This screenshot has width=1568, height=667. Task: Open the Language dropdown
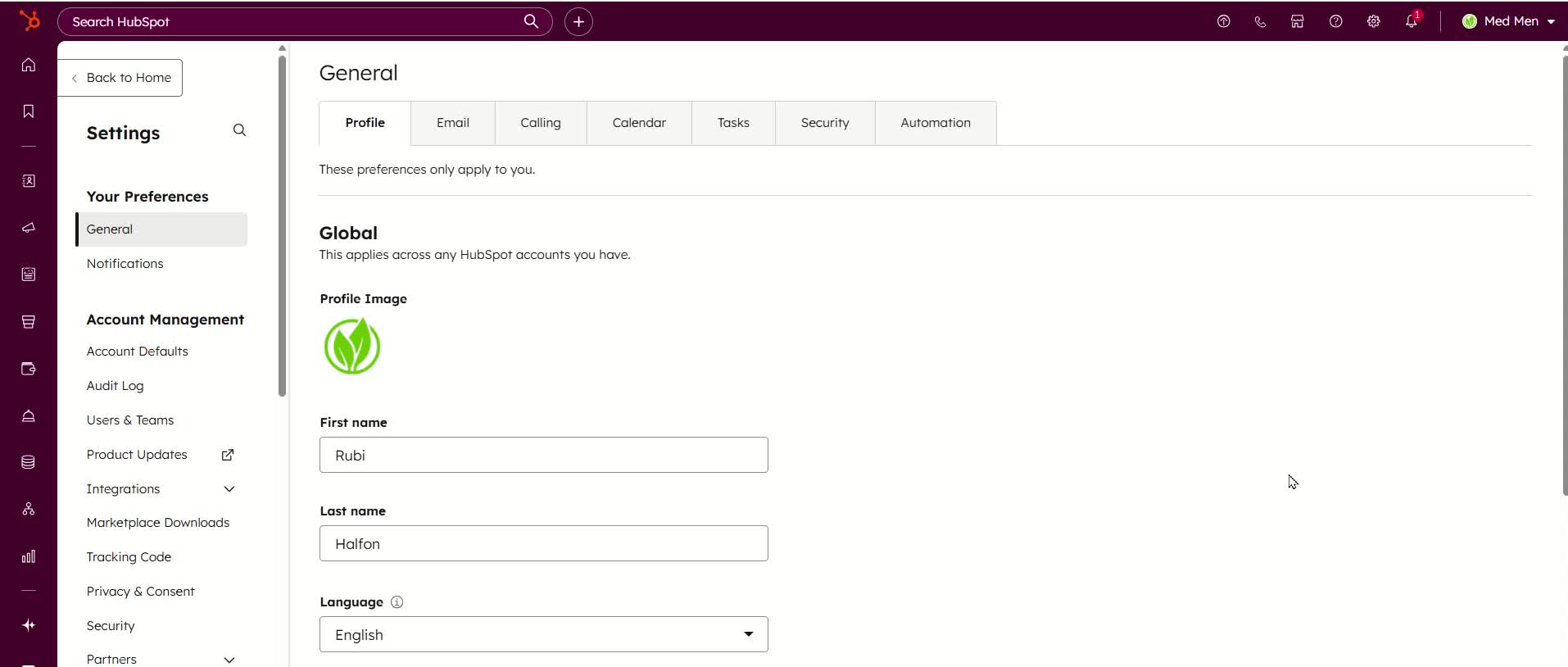(x=543, y=634)
